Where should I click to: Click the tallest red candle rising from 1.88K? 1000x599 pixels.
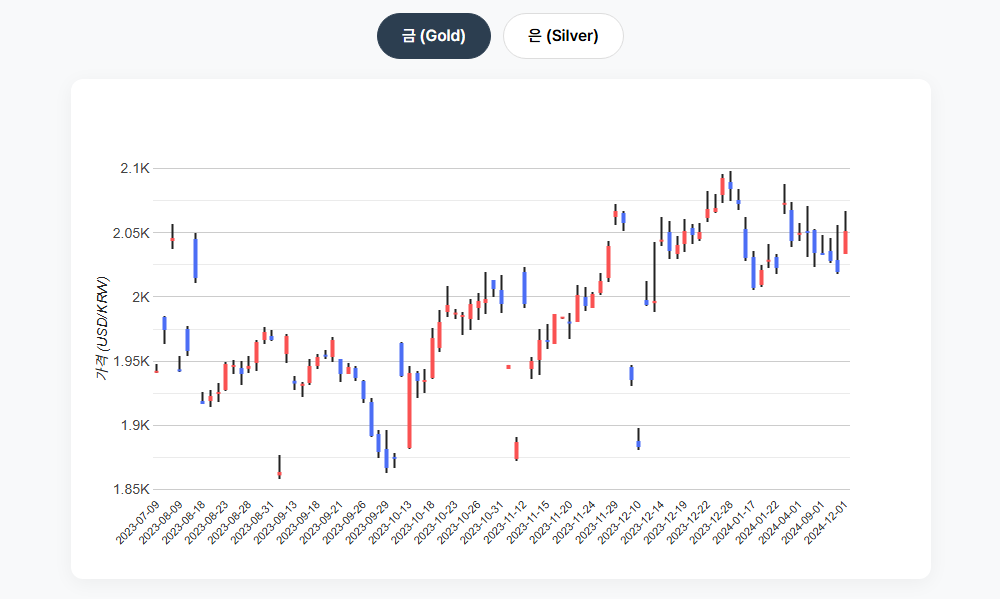tap(410, 410)
